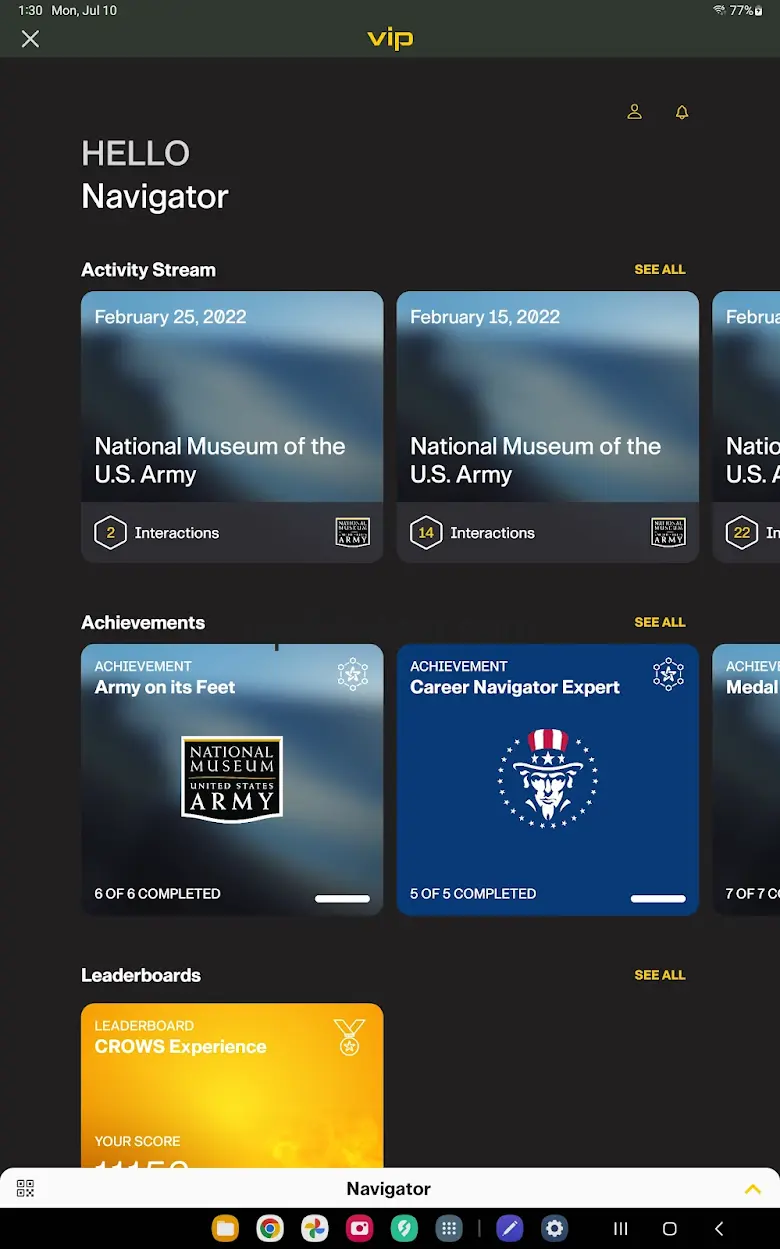This screenshot has height=1249, width=780.
Task: Tap YOUR SCORE label on leaderboard card
Action: 138,1141
